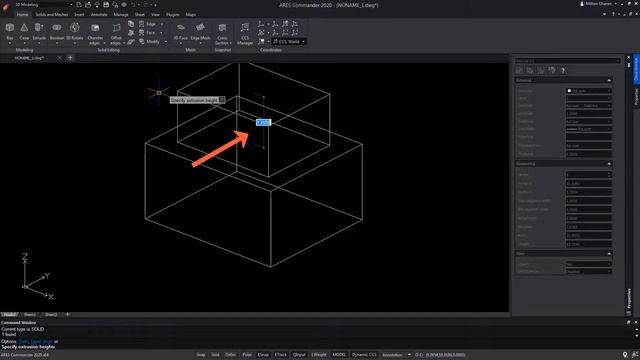Activate the Extrude tool
The width and height of the screenshot is (640, 360).
coord(39,31)
